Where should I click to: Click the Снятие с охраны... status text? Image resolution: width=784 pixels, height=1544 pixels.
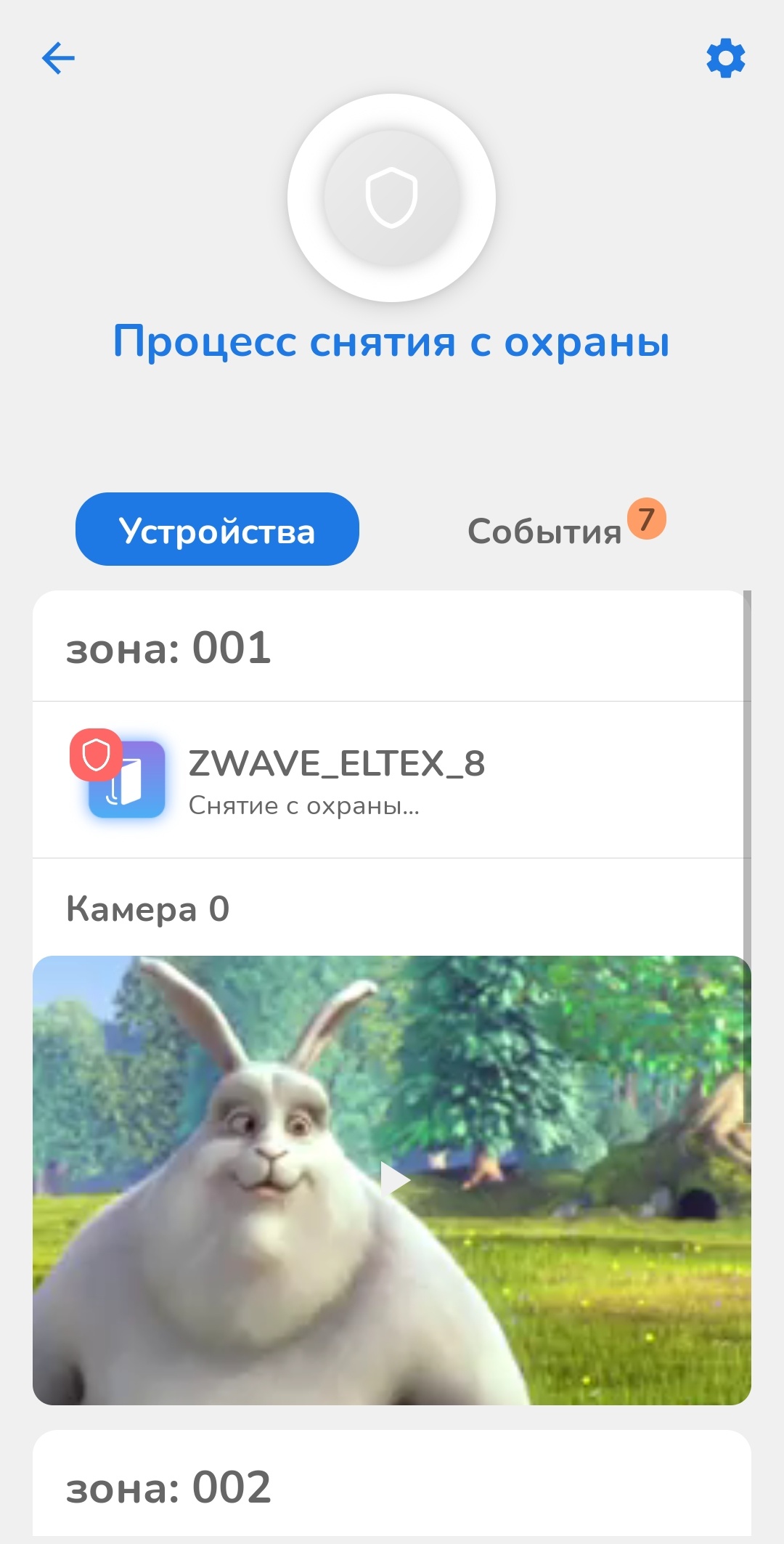point(304,805)
